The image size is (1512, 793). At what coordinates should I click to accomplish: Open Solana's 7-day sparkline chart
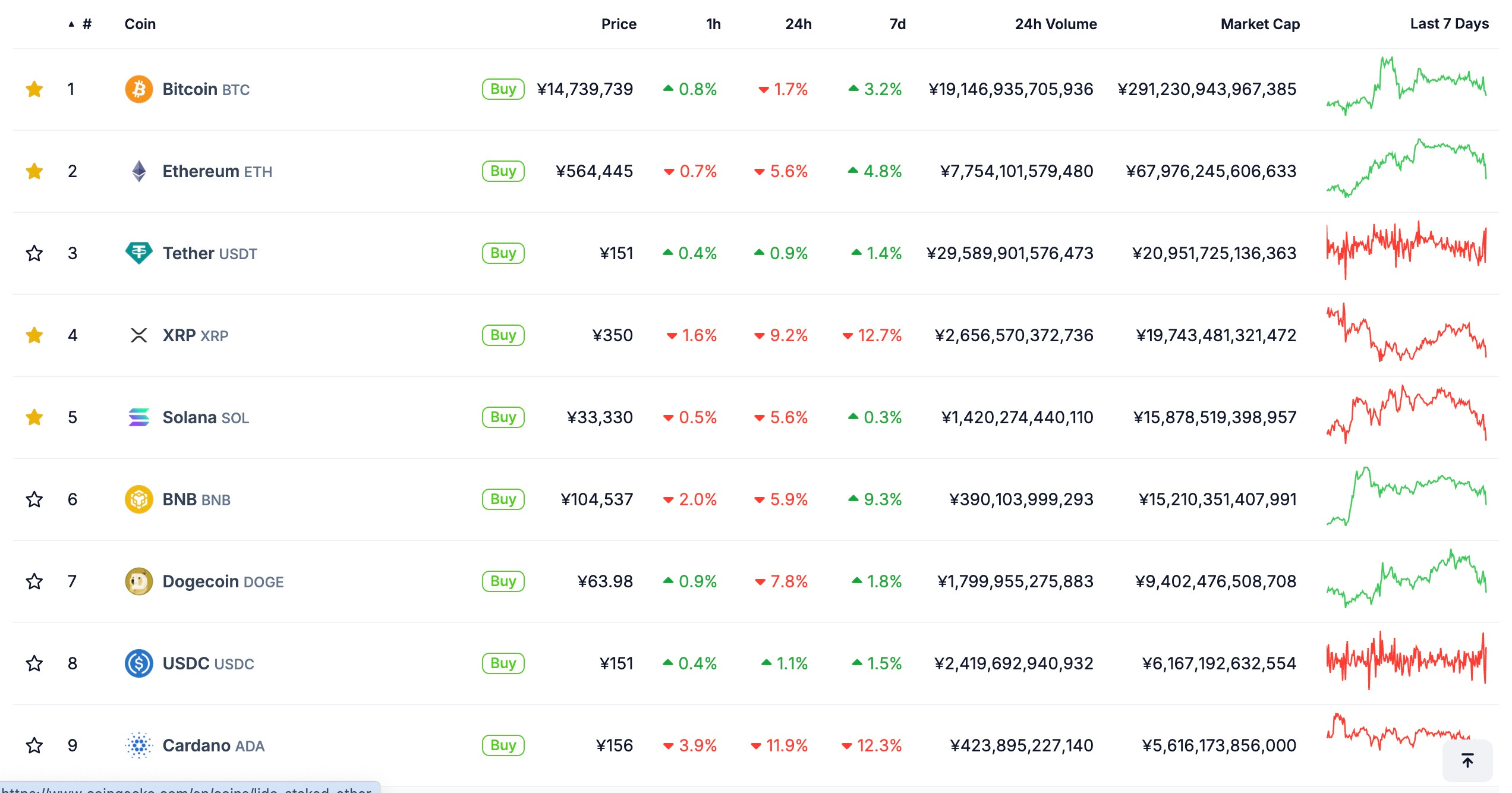point(1406,414)
